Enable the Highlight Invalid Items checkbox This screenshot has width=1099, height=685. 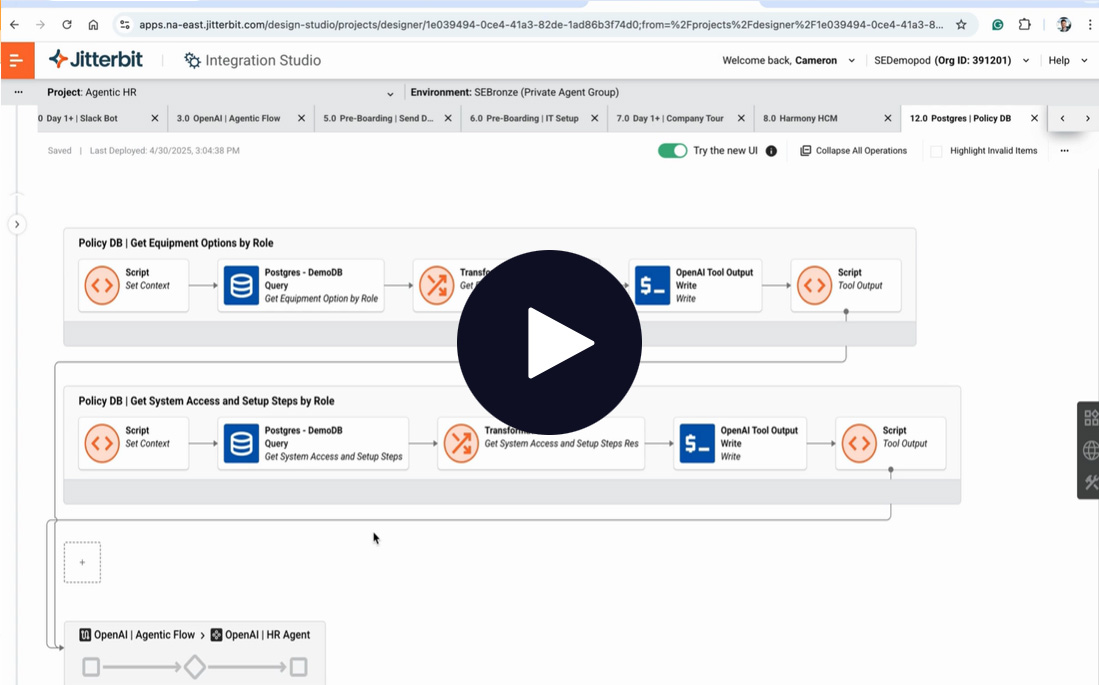click(x=936, y=150)
